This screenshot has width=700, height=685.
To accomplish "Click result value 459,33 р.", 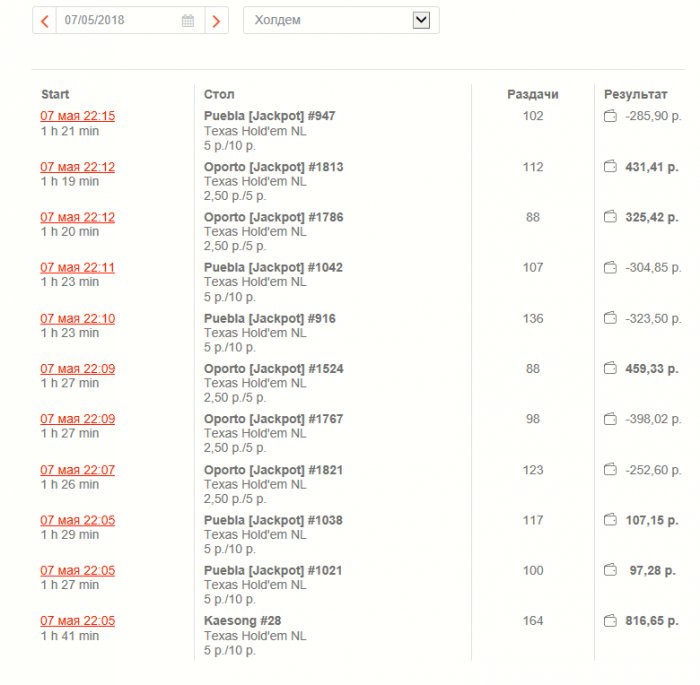I will coord(652,368).
